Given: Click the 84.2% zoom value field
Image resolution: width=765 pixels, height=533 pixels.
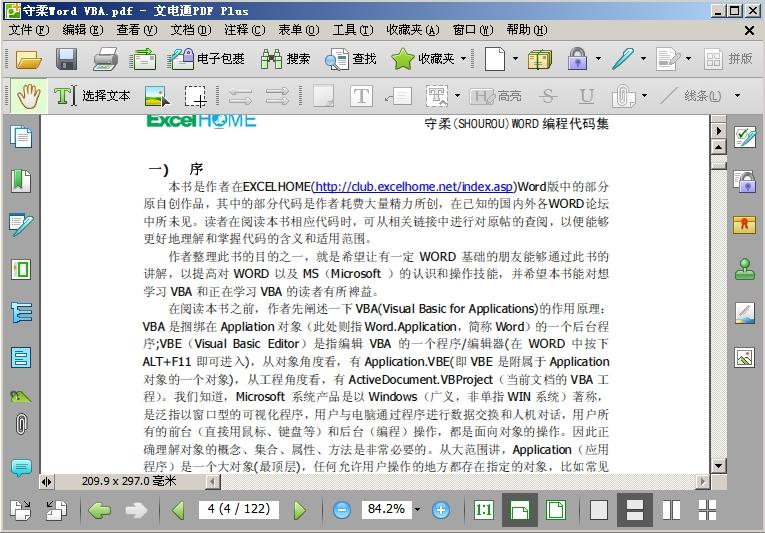Looking at the screenshot, I should coord(386,509).
